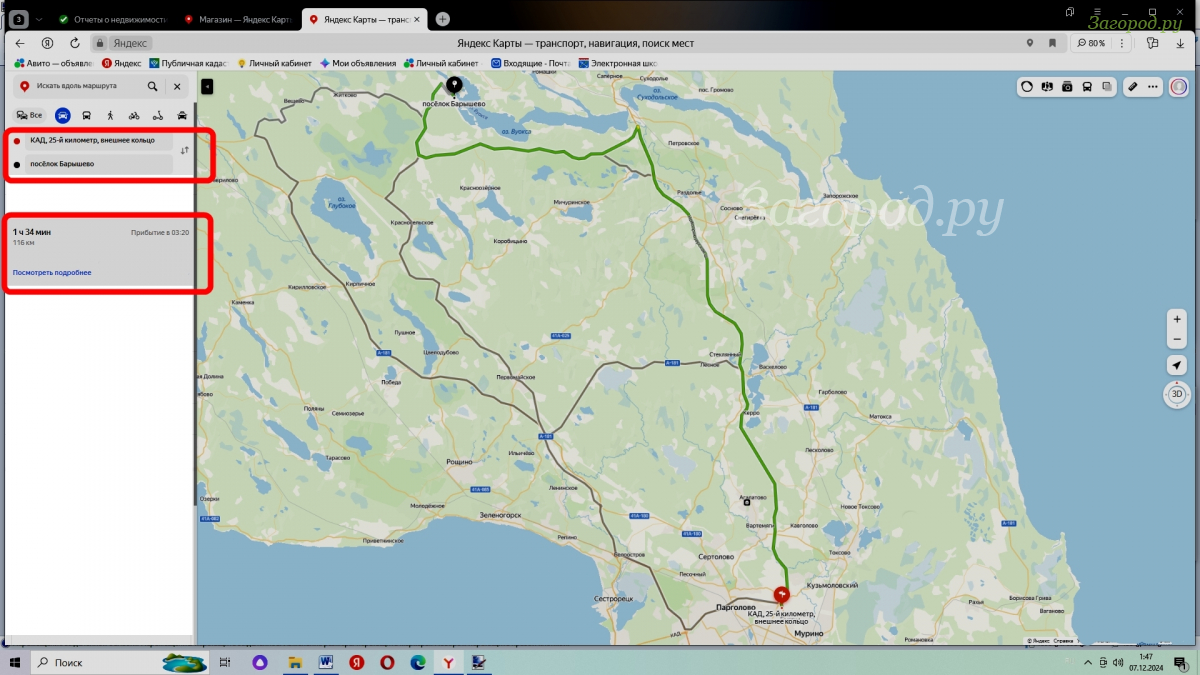Switch to walking route mode
The width and height of the screenshot is (1200, 675).
tap(110, 115)
